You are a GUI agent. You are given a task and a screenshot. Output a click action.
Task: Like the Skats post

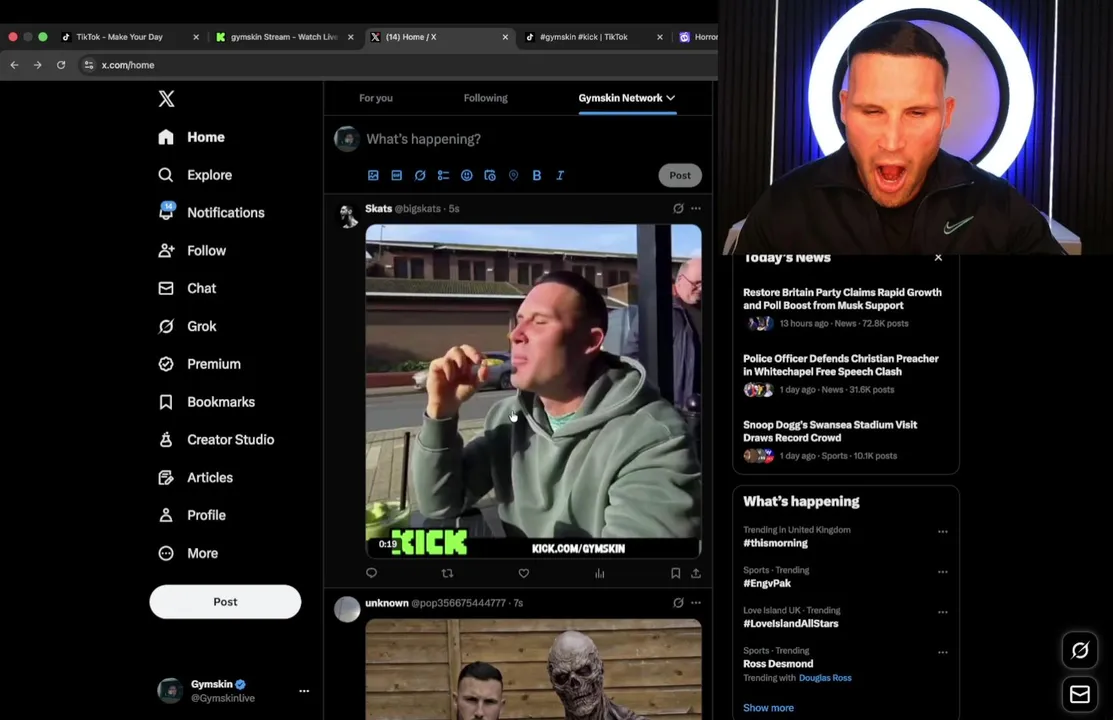click(524, 573)
